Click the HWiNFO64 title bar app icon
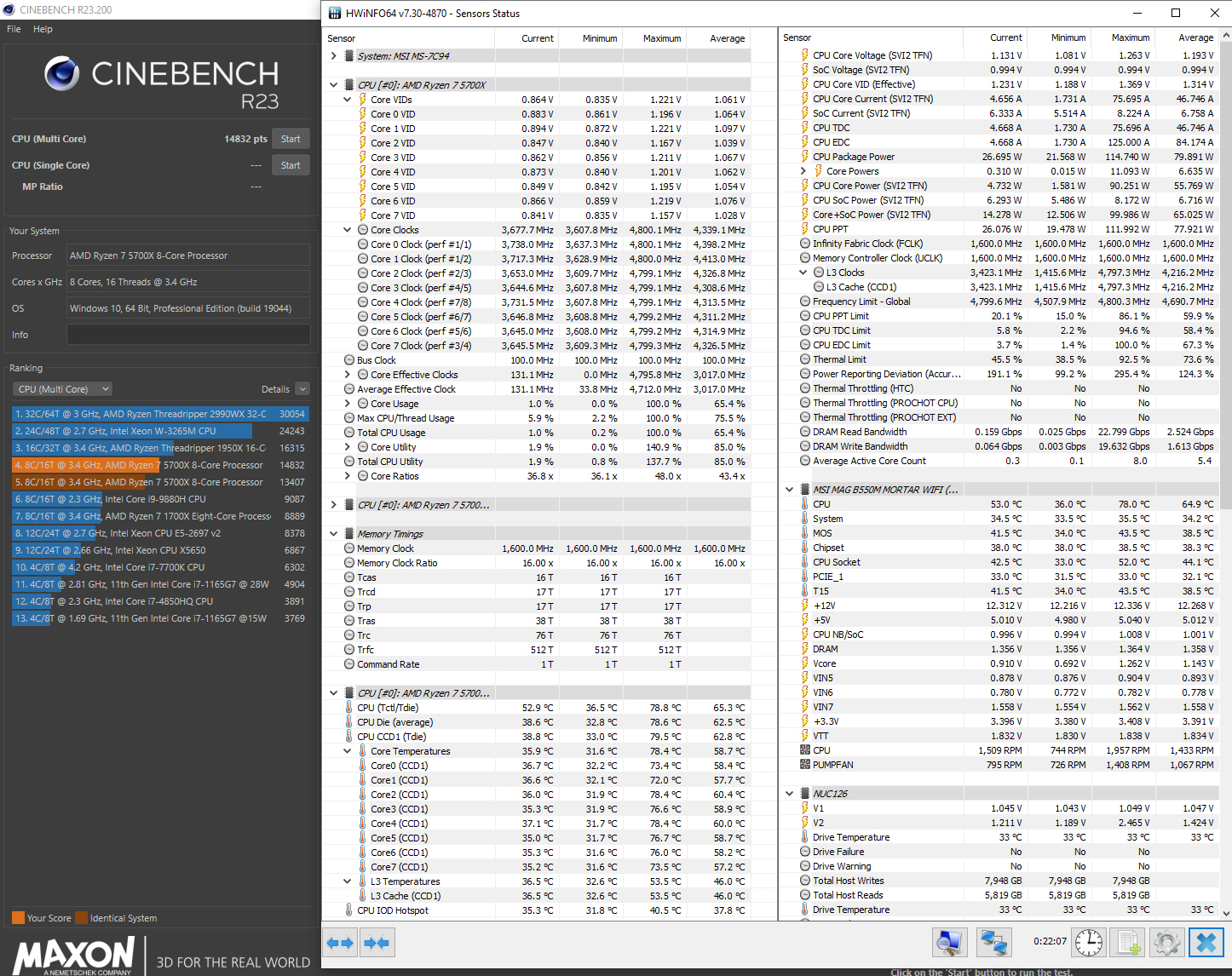Viewport: 1232px width, 976px height. pyautogui.click(x=335, y=13)
